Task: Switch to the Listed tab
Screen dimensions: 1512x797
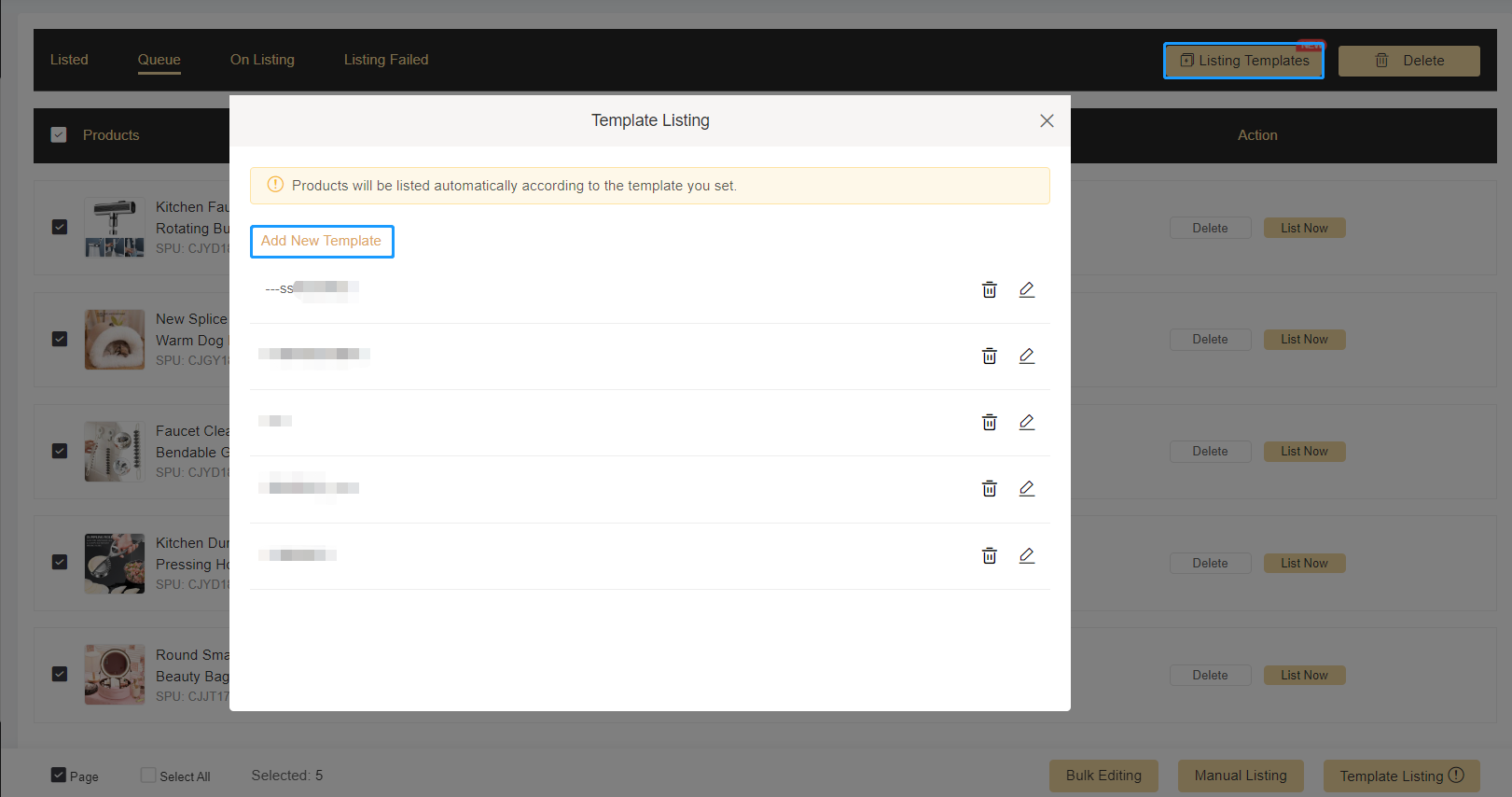Action: pos(69,60)
